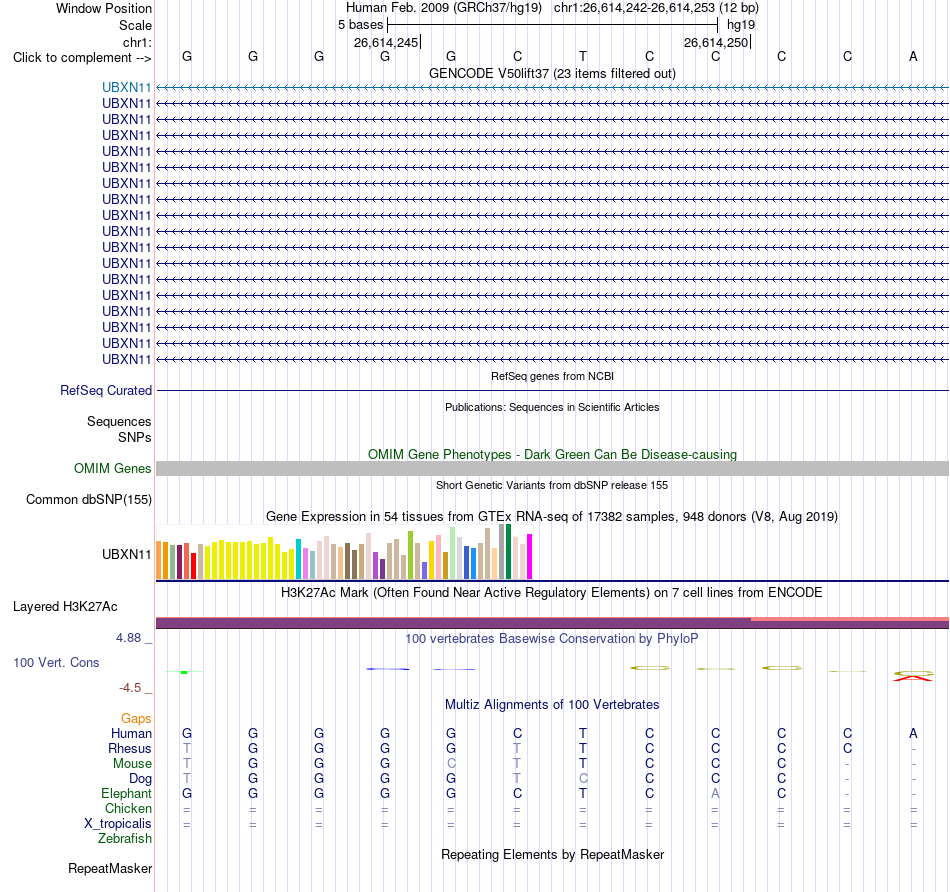950x892 pixels.
Task: Open the Common dbSNP(155) track label
Action: [88, 500]
